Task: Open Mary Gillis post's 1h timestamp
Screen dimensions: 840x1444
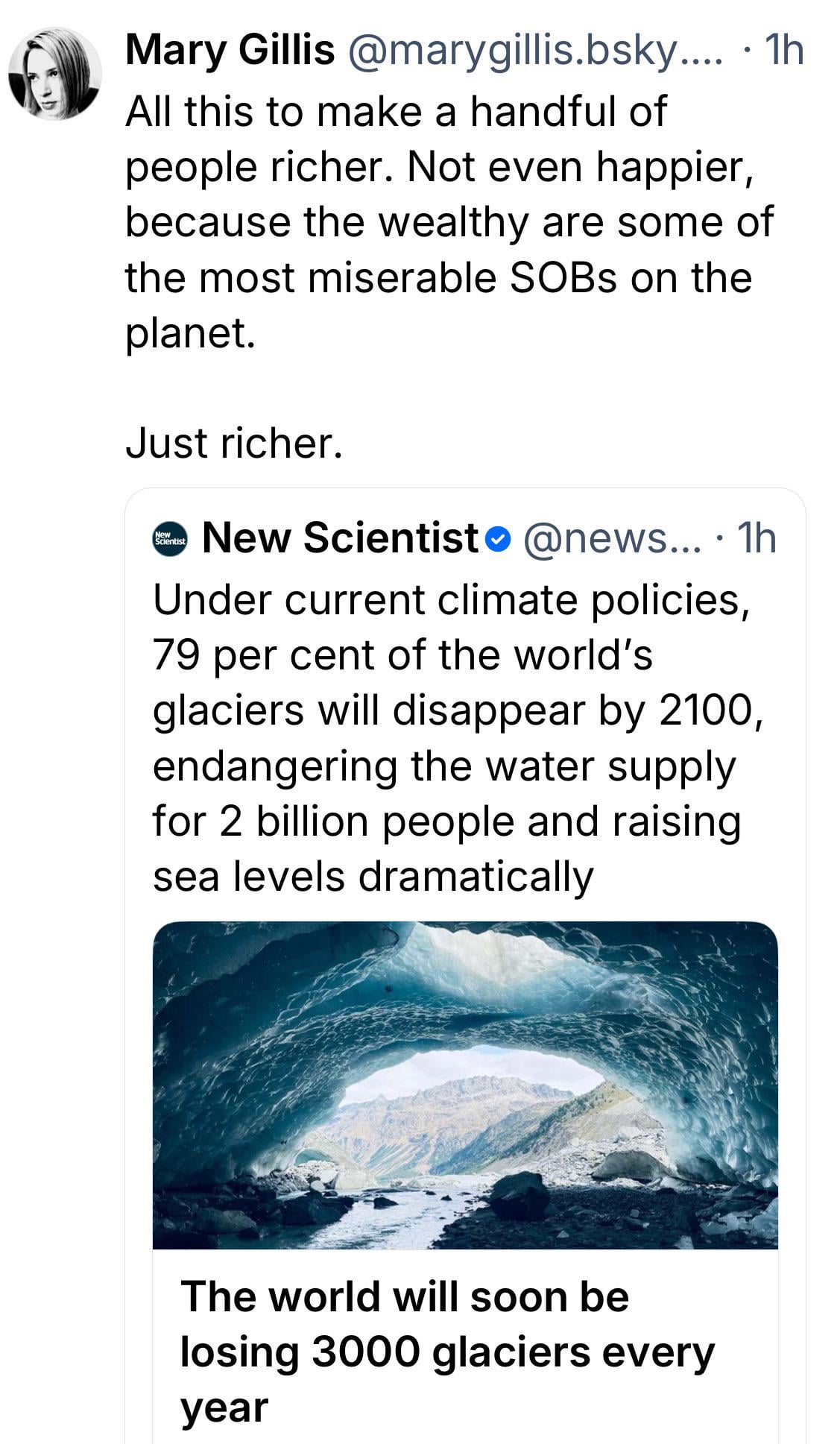Action: point(784,51)
